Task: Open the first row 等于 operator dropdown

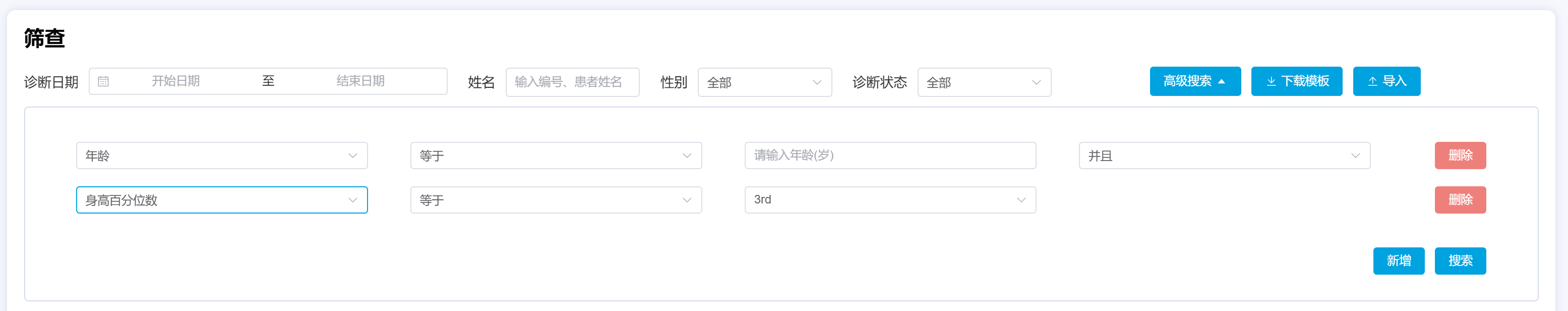Action: tap(556, 155)
